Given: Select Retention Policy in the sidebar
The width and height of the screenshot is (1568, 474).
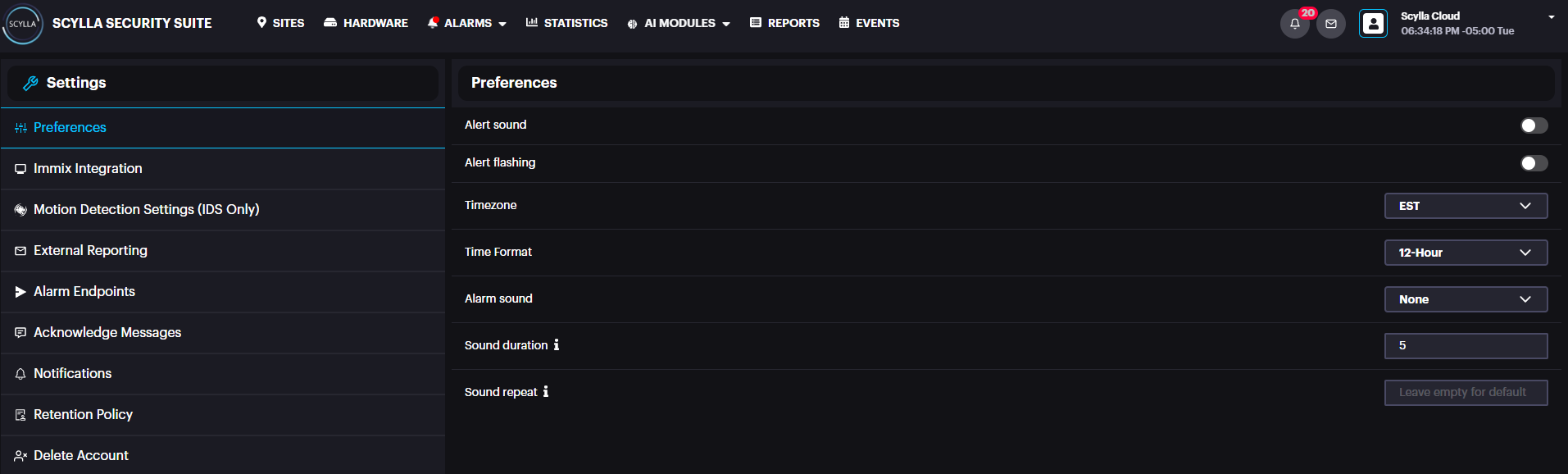Looking at the screenshot, I should [83, 415].
